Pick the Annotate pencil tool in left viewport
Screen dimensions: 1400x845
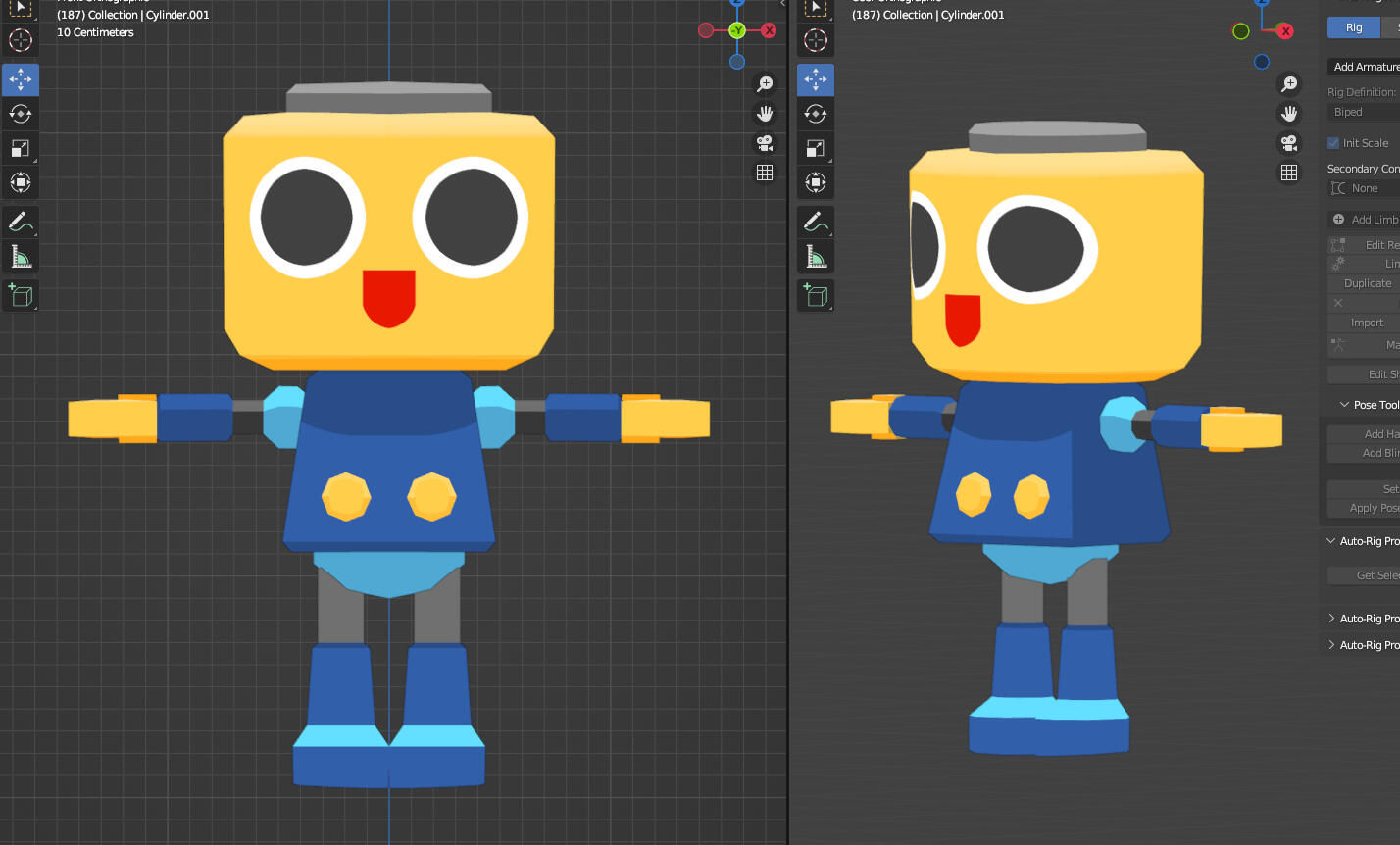[x=20, y=222]
